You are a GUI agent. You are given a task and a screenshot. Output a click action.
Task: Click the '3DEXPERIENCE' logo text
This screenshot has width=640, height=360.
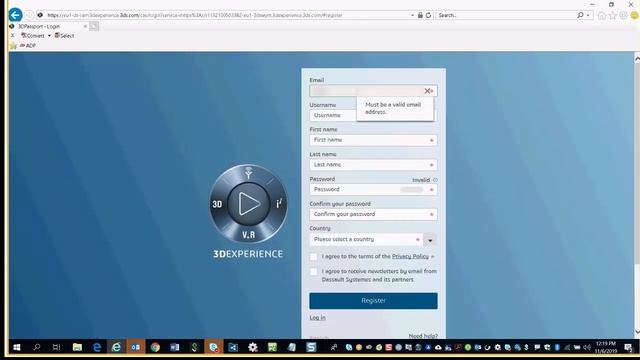click(248, 254)
